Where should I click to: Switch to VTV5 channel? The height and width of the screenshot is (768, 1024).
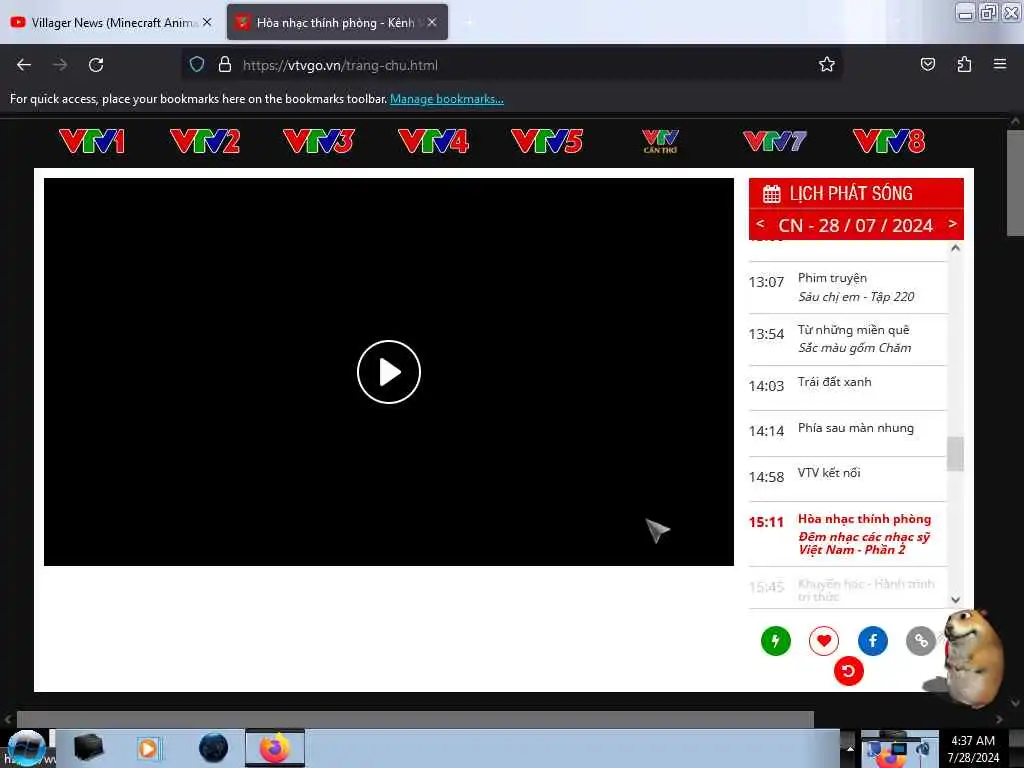(x=547, y=141)
